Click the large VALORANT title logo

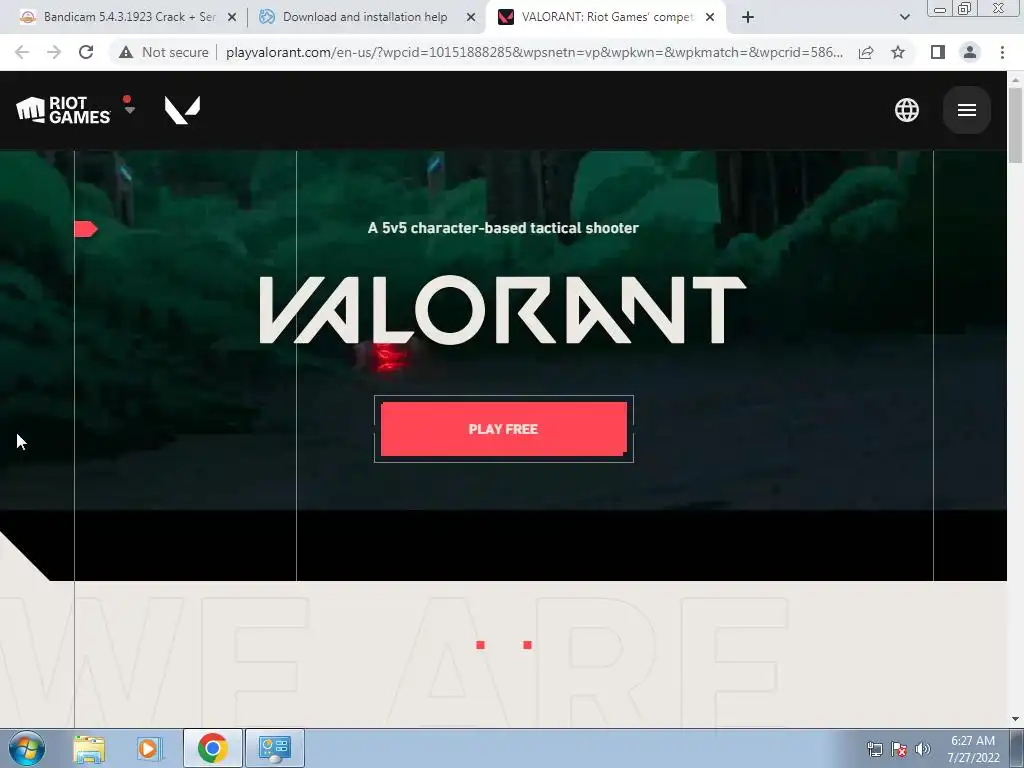(x=503, y=310)
